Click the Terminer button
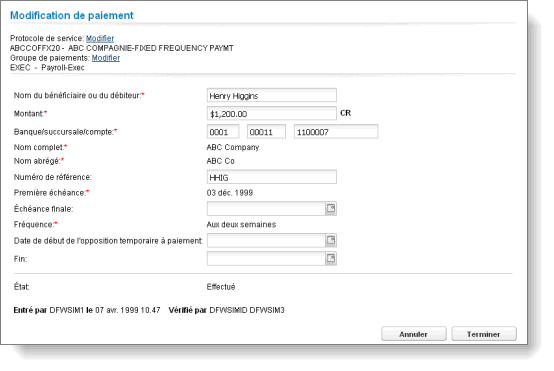This screenshot has width=554, height=371. [x=484, y=334]
